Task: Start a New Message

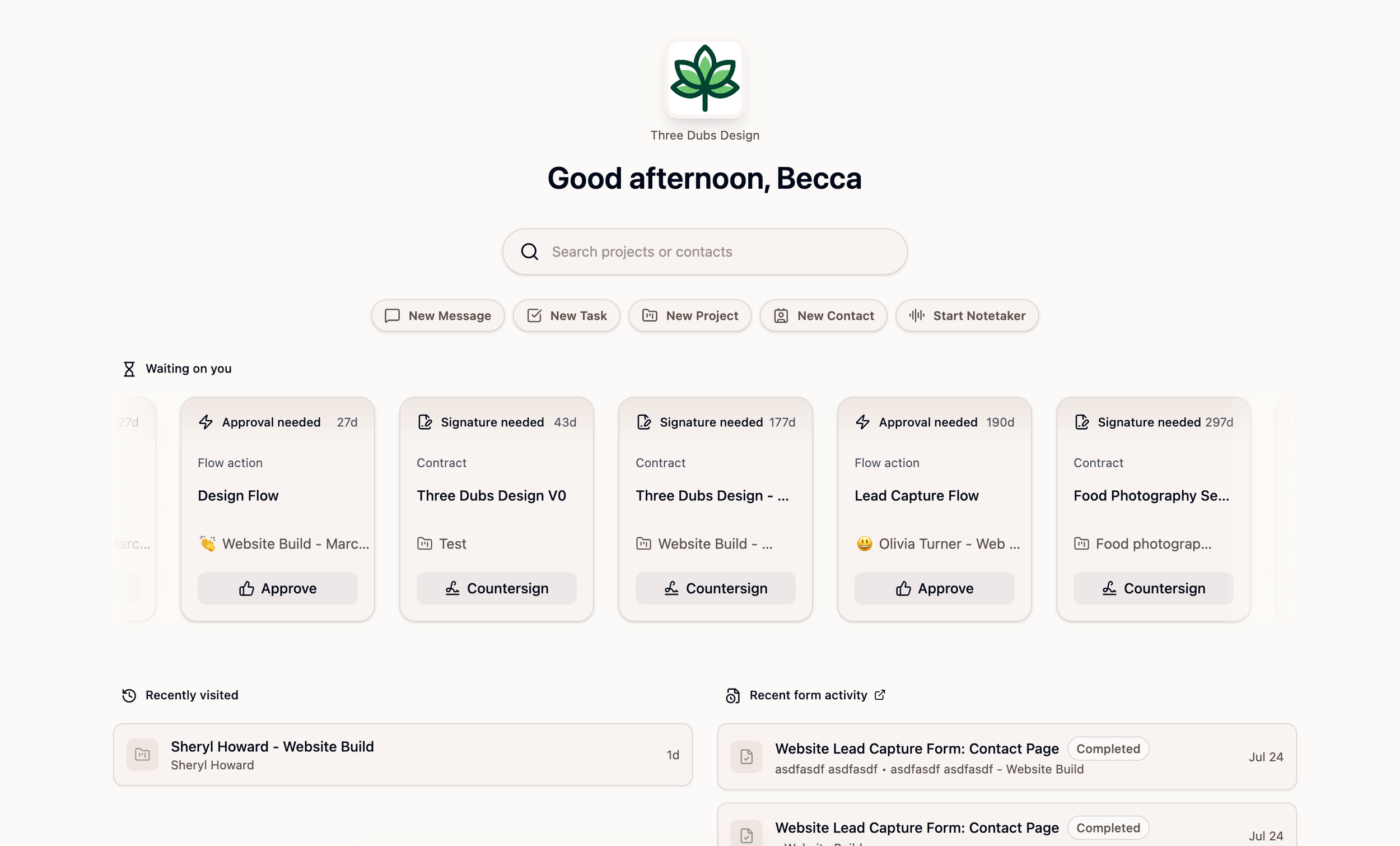Action: point(437,315)
